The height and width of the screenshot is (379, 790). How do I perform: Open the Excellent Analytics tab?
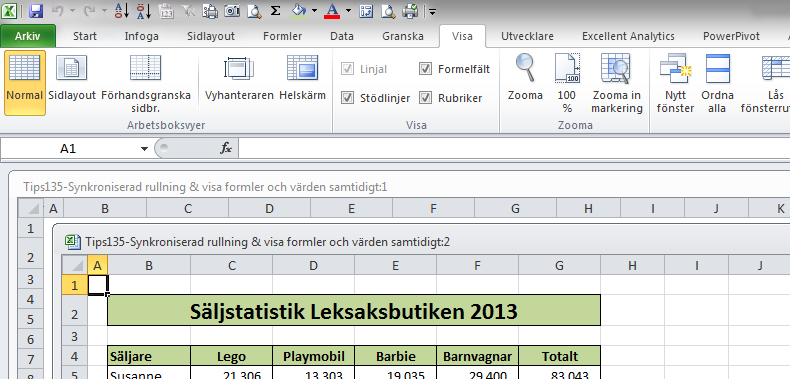628,36
